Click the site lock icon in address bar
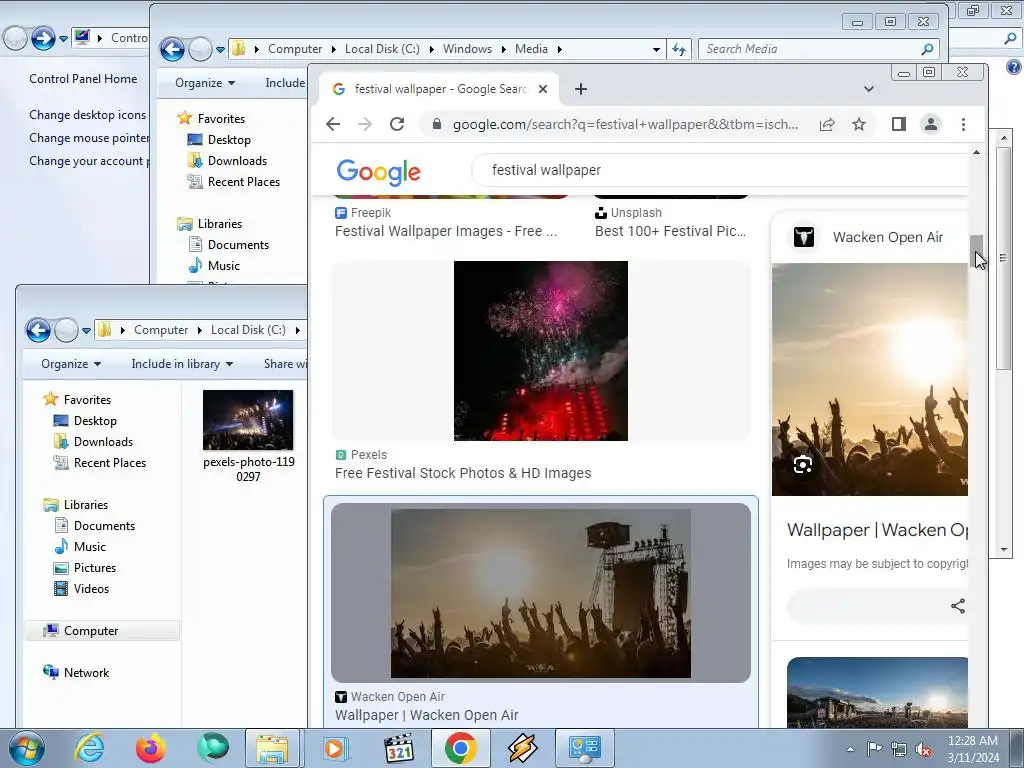Image resolution: width=1024 pixels, height=768 pixels. (437, 124)
